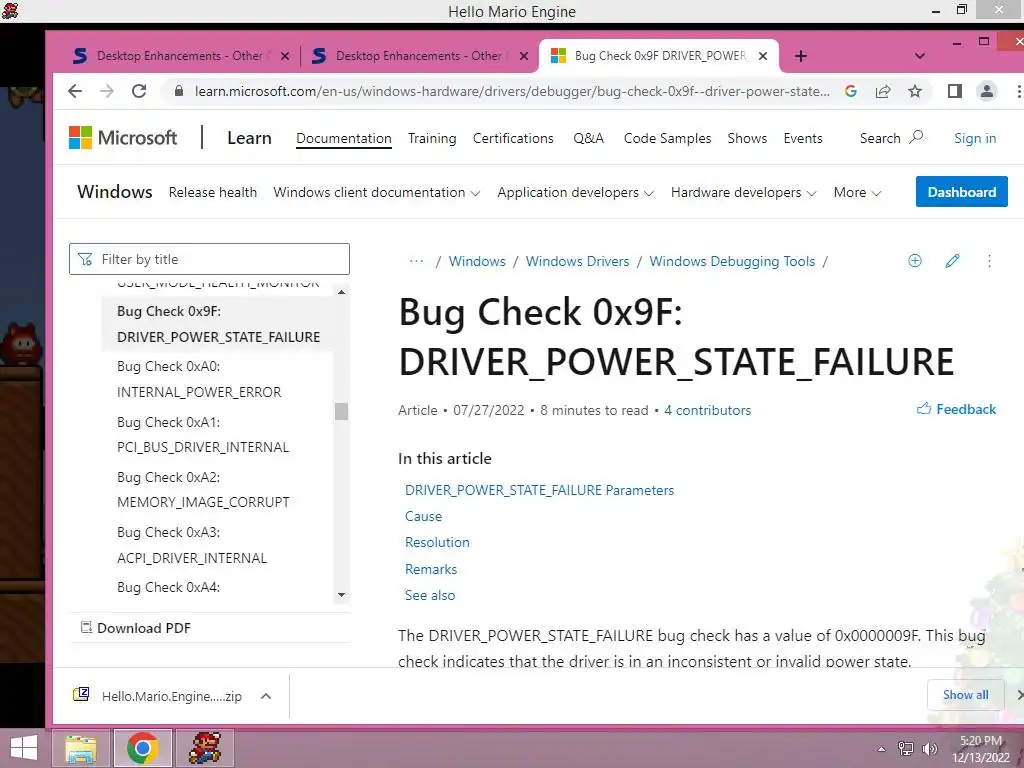Expand the More dropdown
The image size is (1024, 768).
pyautogui.click(x=857, y=193)
